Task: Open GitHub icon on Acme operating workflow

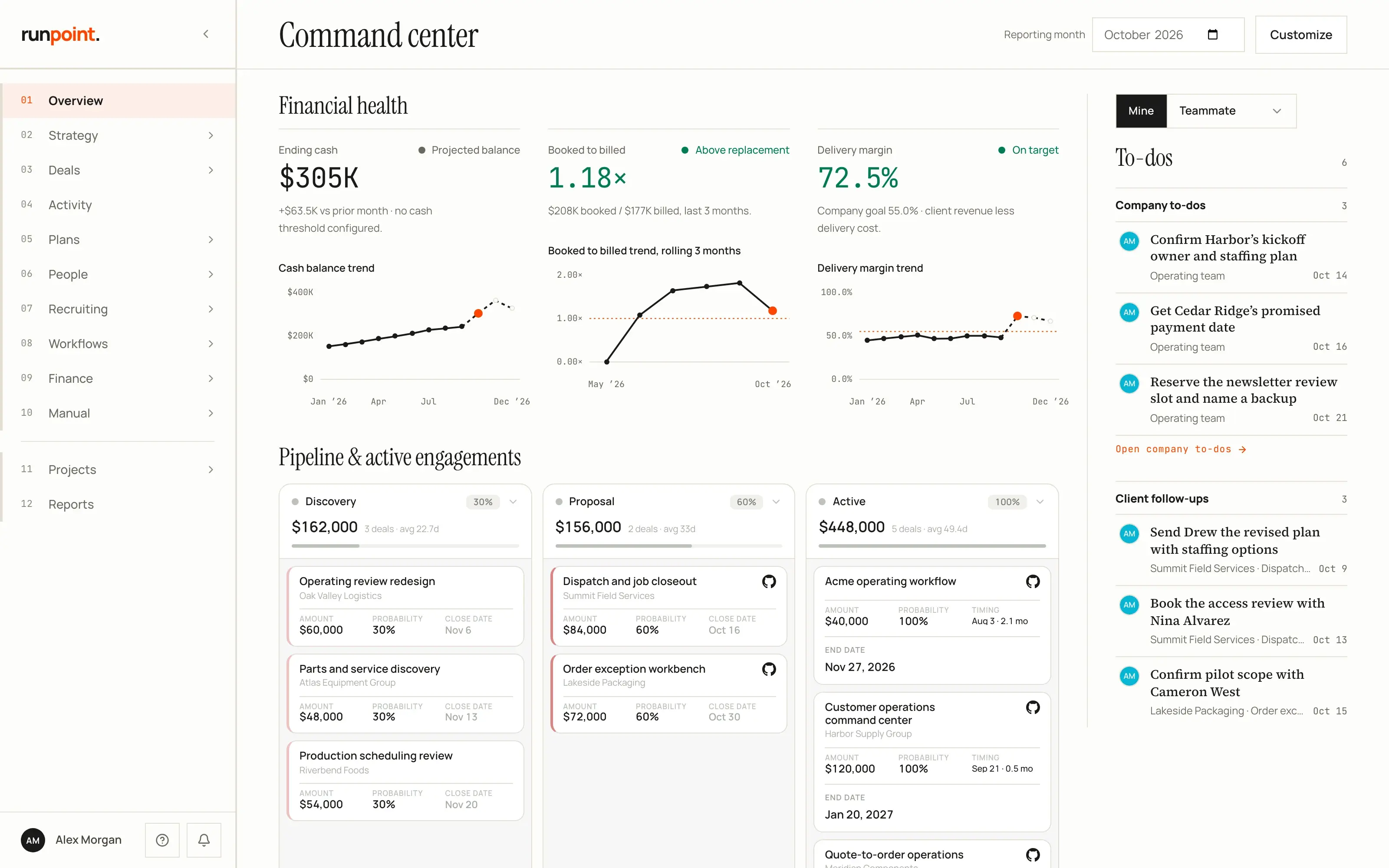Action: (x=1033, y=582)
